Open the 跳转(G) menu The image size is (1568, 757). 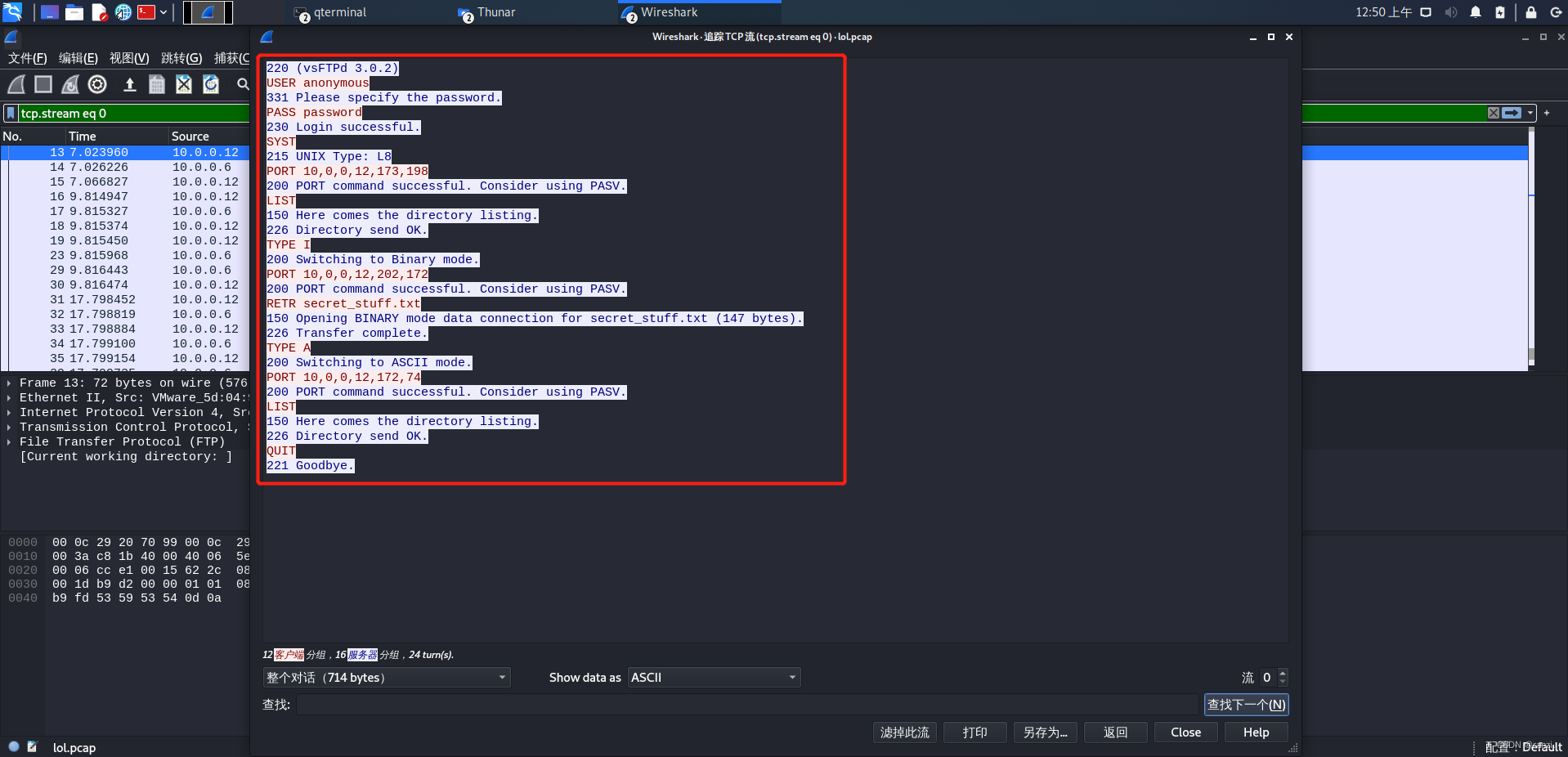181,58
